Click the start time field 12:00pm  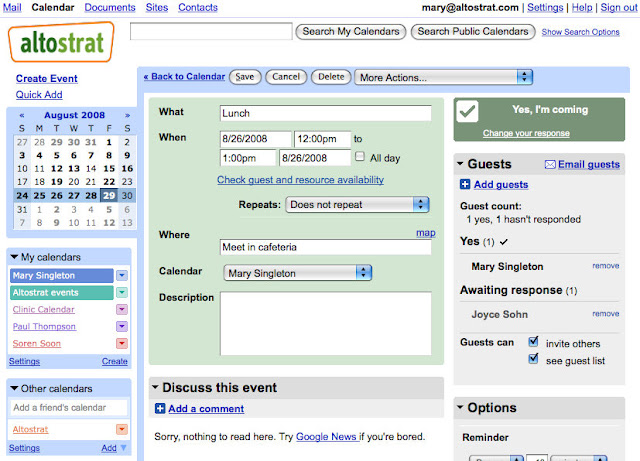click(322, 139)
